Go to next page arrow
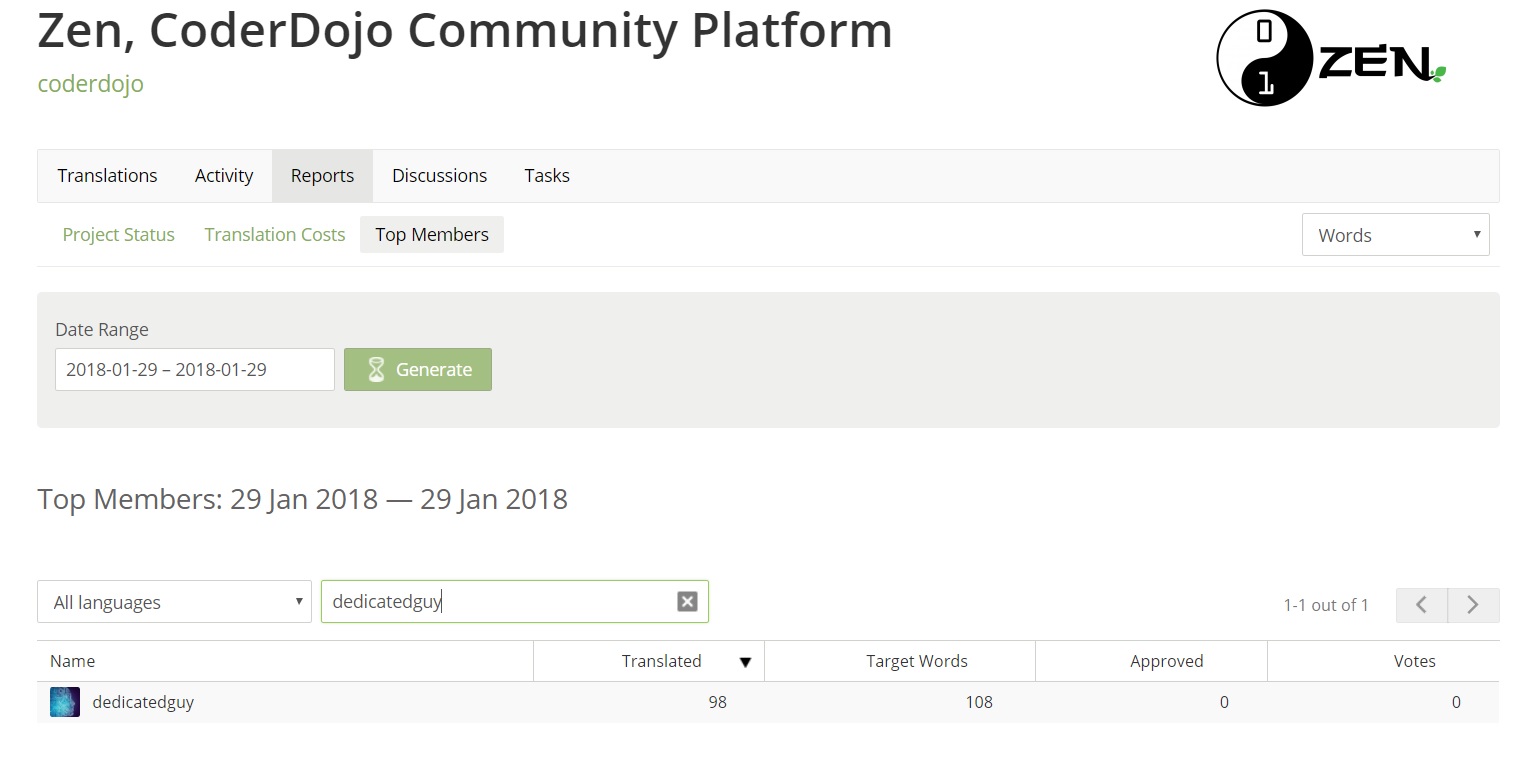The image size is (1525, 775). tap(1473, 605)
